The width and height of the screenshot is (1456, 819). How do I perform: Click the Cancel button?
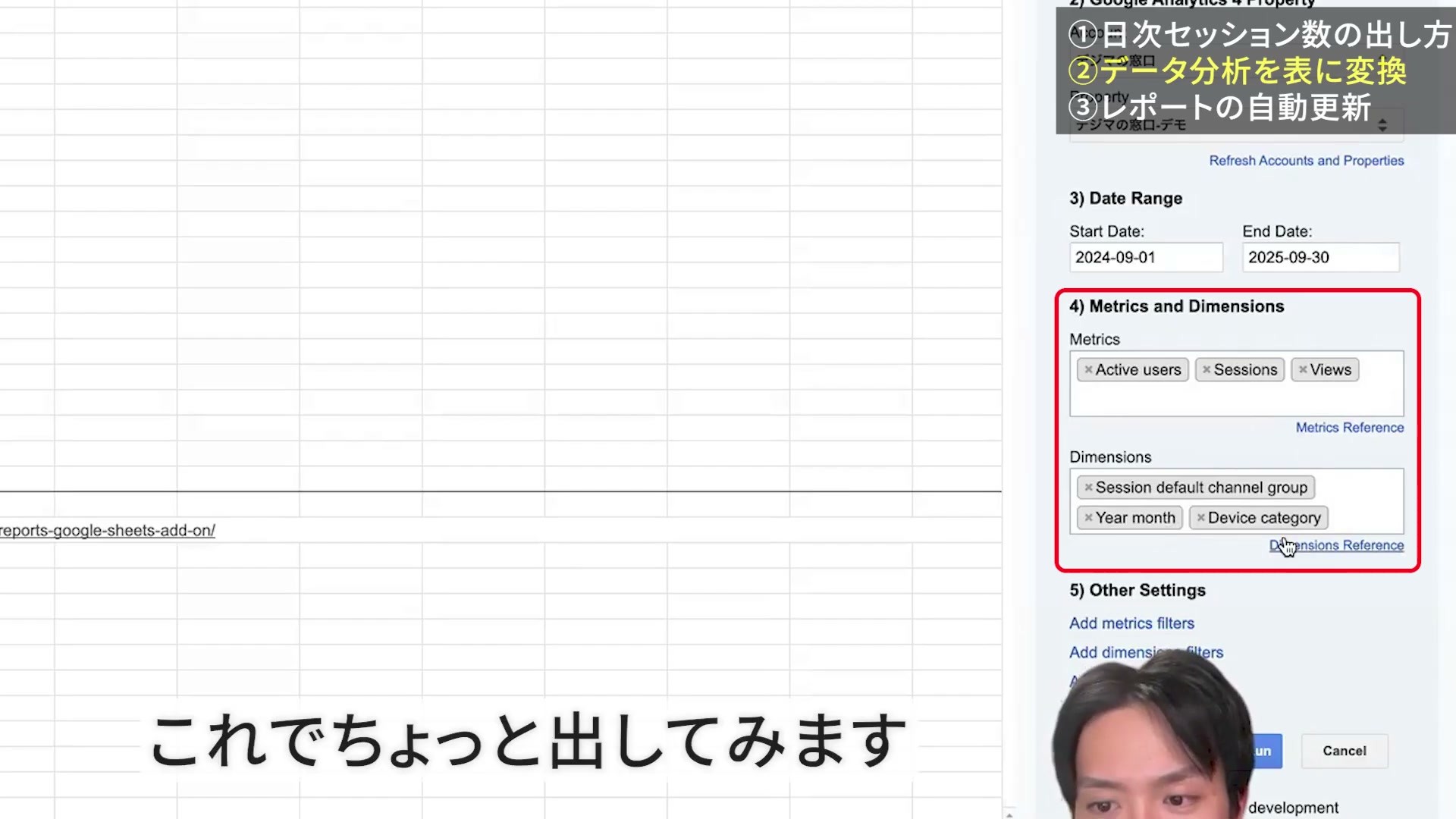tap(1345, 751)
